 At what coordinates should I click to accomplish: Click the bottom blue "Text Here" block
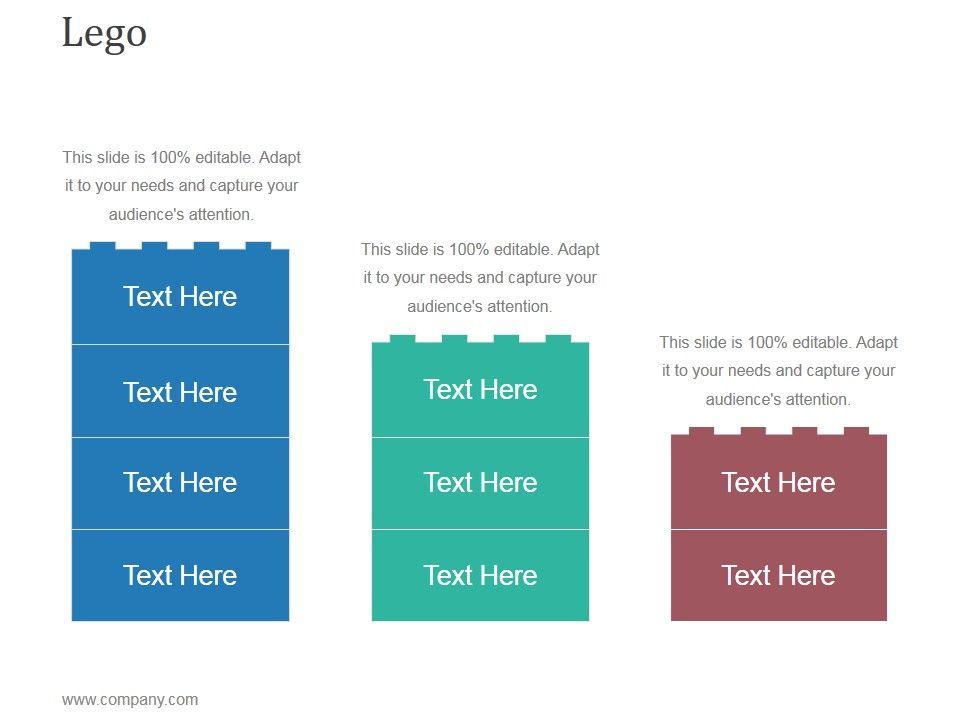[180, 576]
